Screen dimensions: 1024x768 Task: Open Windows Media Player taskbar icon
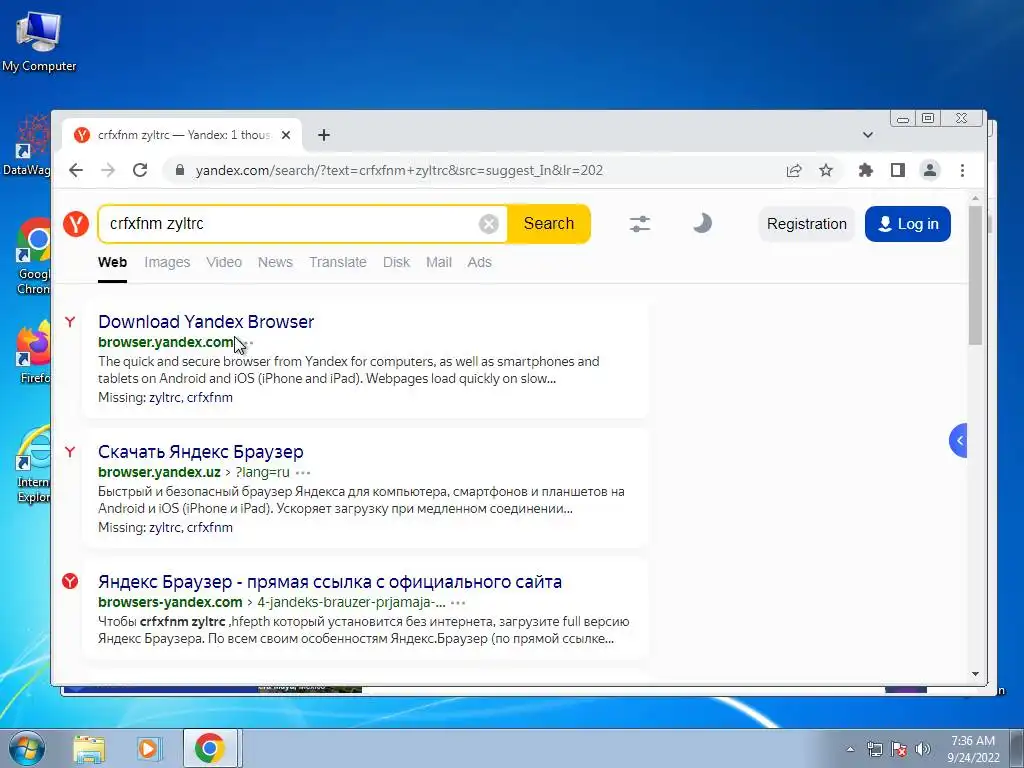coord(148,748)
